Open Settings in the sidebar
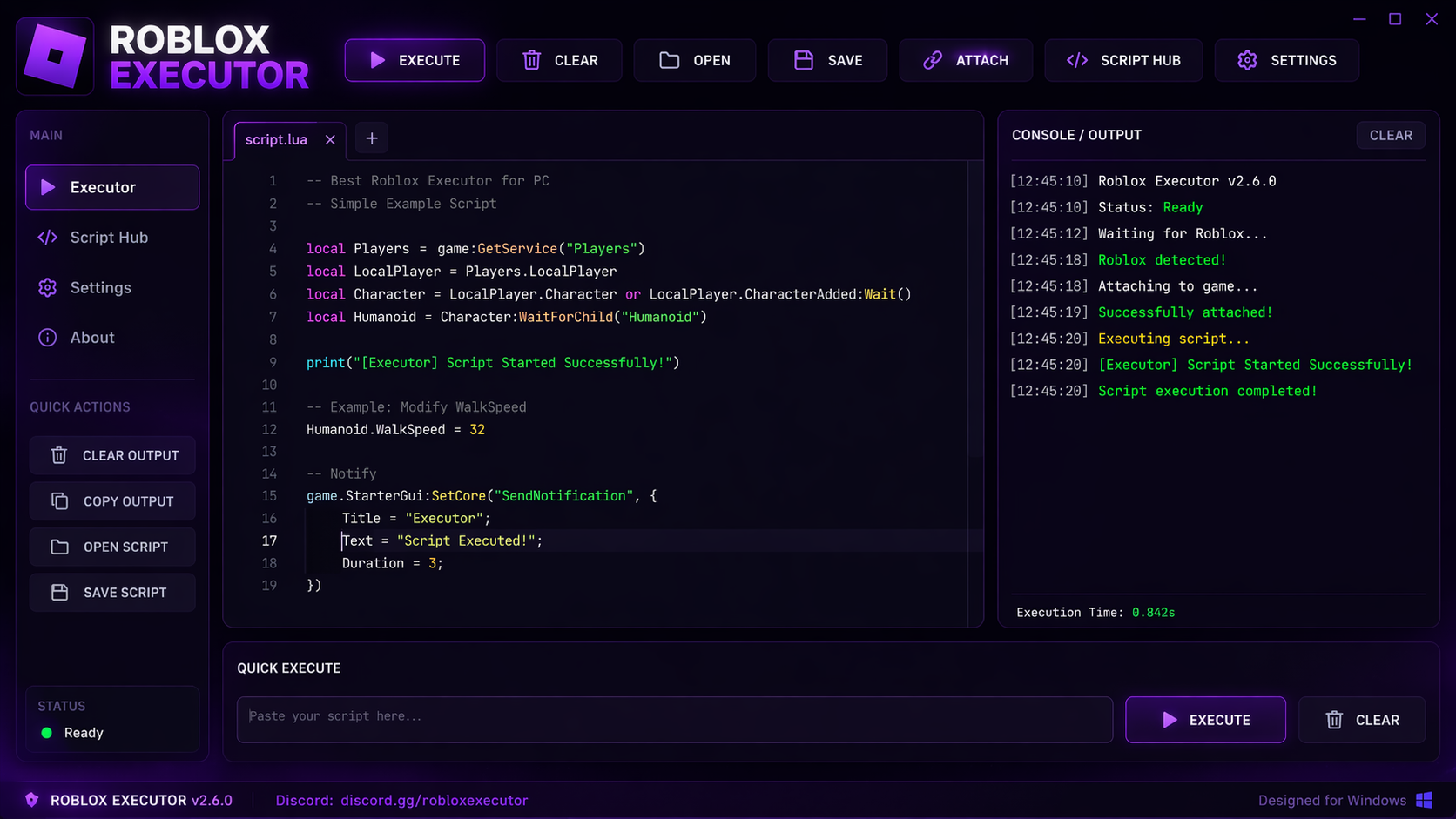The image size is (1456, 819). click(x=112, y=287)
